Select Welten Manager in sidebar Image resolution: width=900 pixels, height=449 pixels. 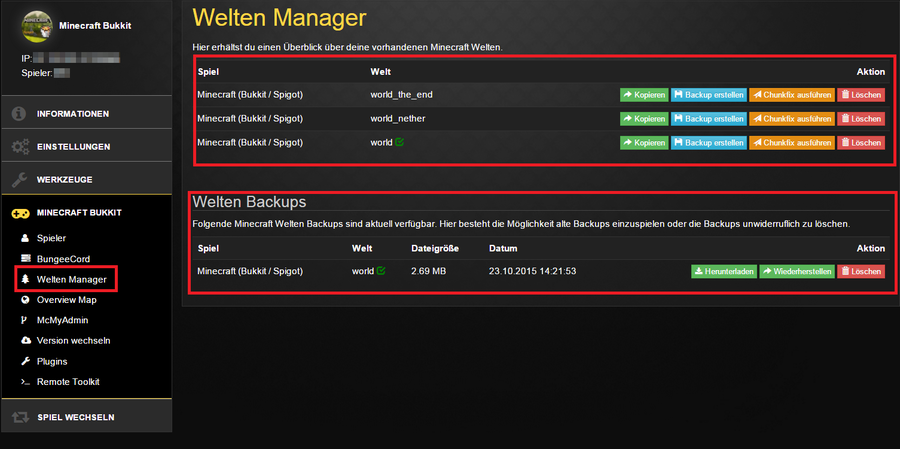(71, 280)
